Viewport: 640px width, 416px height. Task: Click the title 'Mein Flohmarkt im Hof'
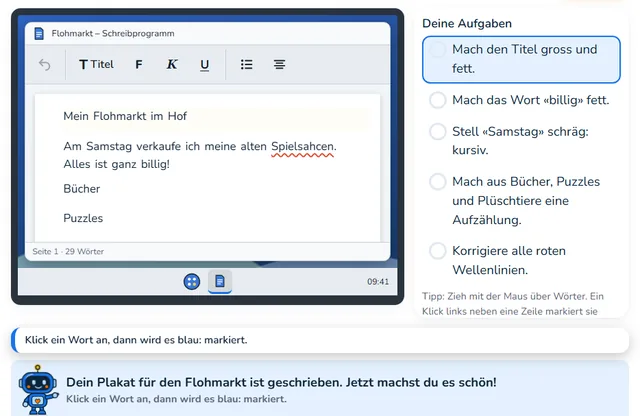pos(125,116)
